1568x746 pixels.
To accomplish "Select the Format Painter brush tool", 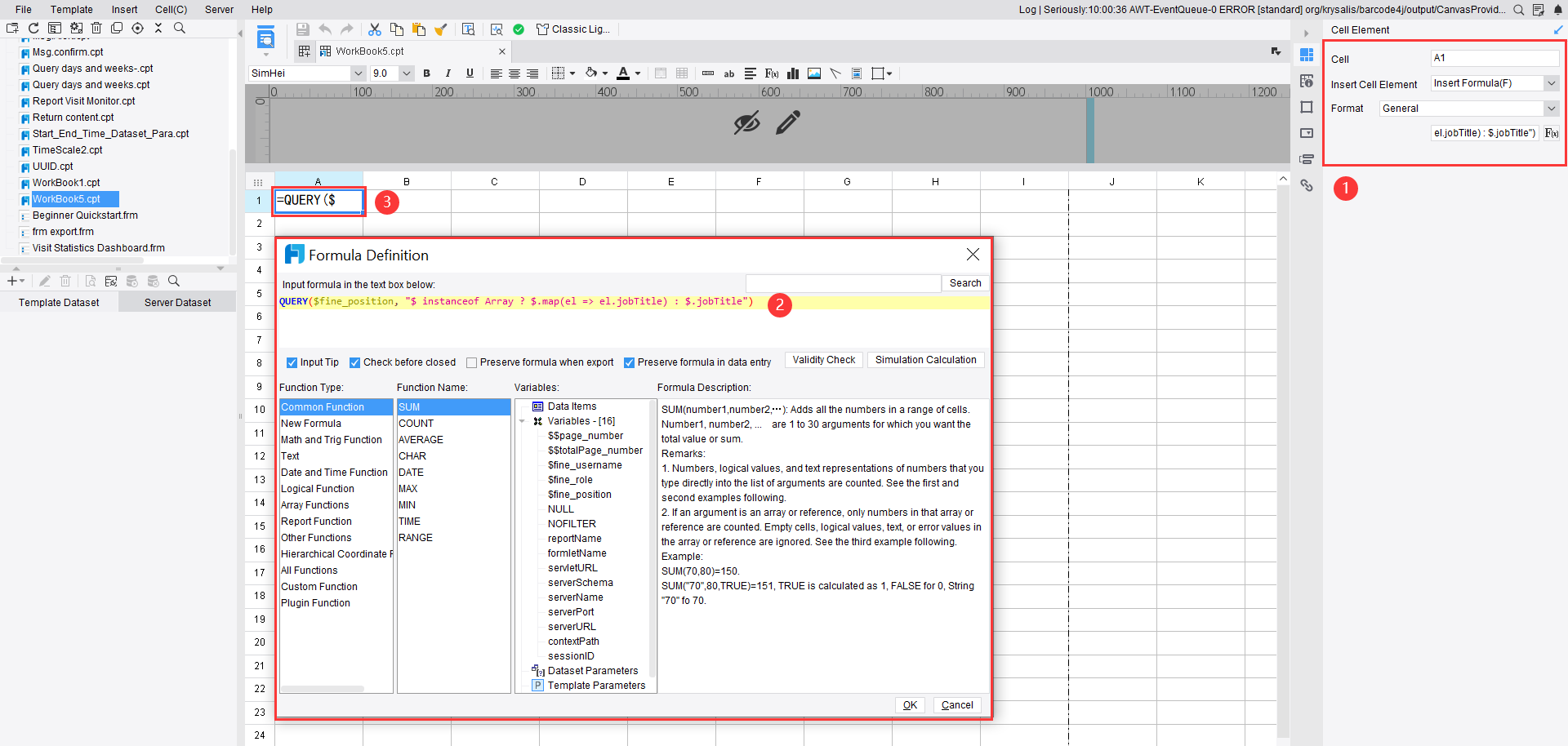I will 441,29.
